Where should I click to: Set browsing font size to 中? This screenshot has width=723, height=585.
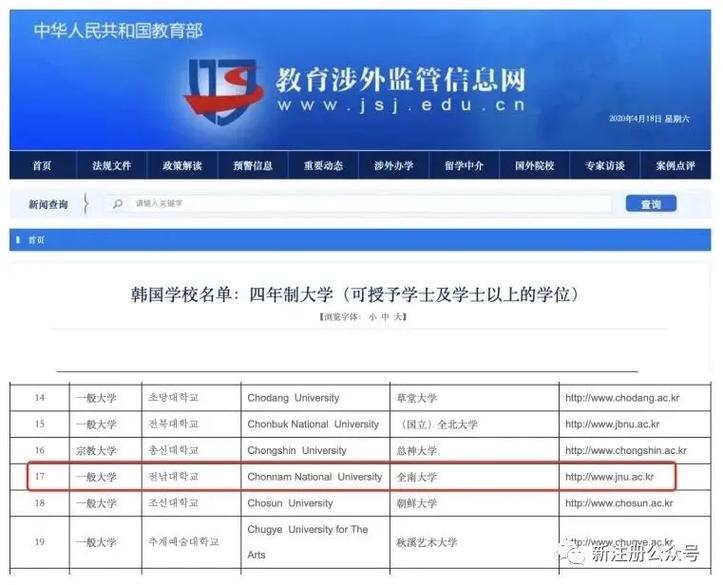coord(385,317)
